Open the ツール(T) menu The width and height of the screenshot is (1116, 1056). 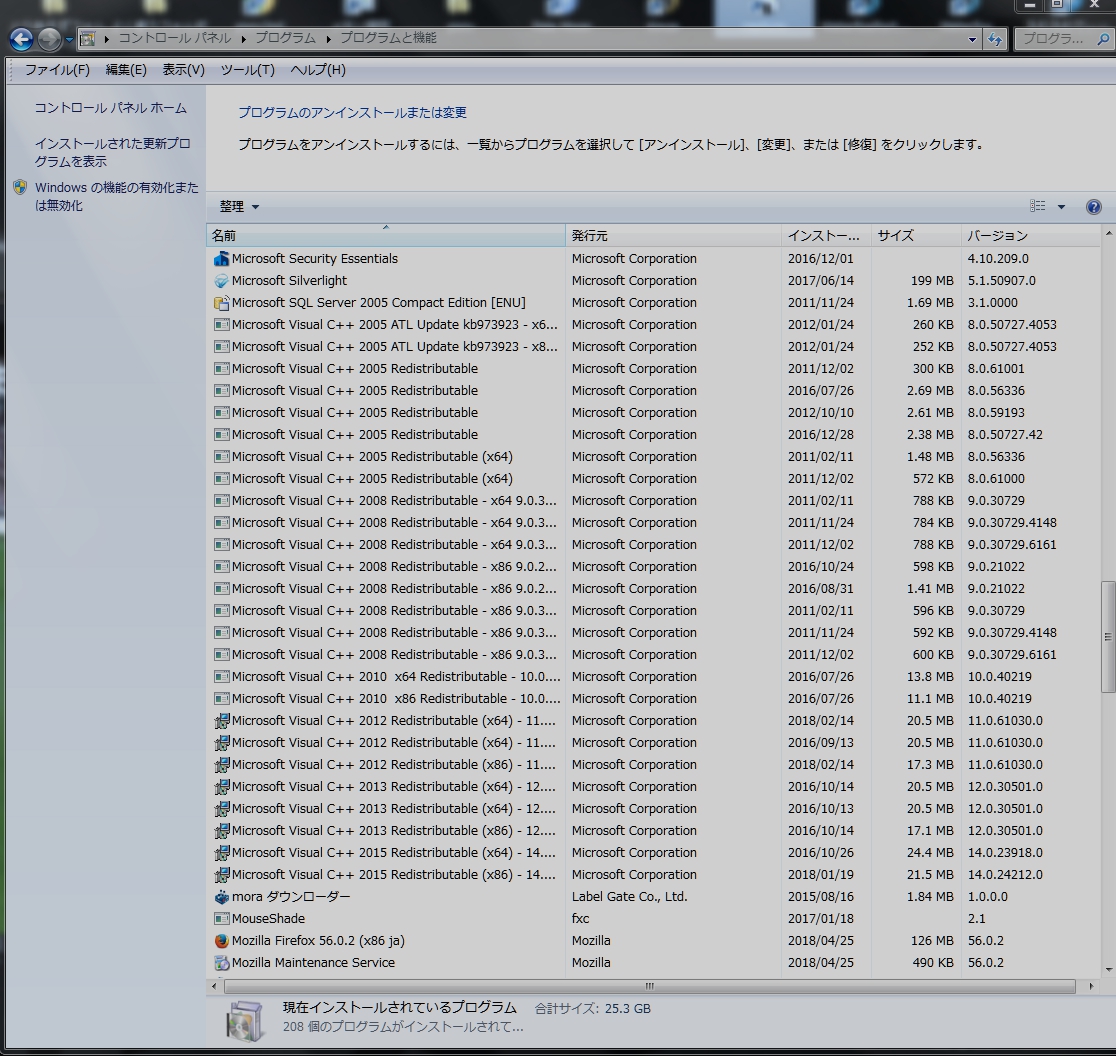[x=247, y=70]
